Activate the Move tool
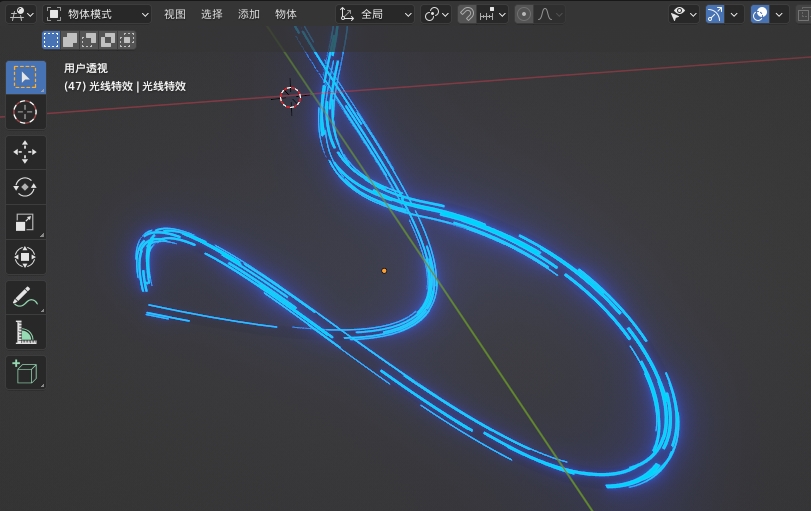Image resolution: width=811 pixels, height=511 pixels. coord(25,152)
